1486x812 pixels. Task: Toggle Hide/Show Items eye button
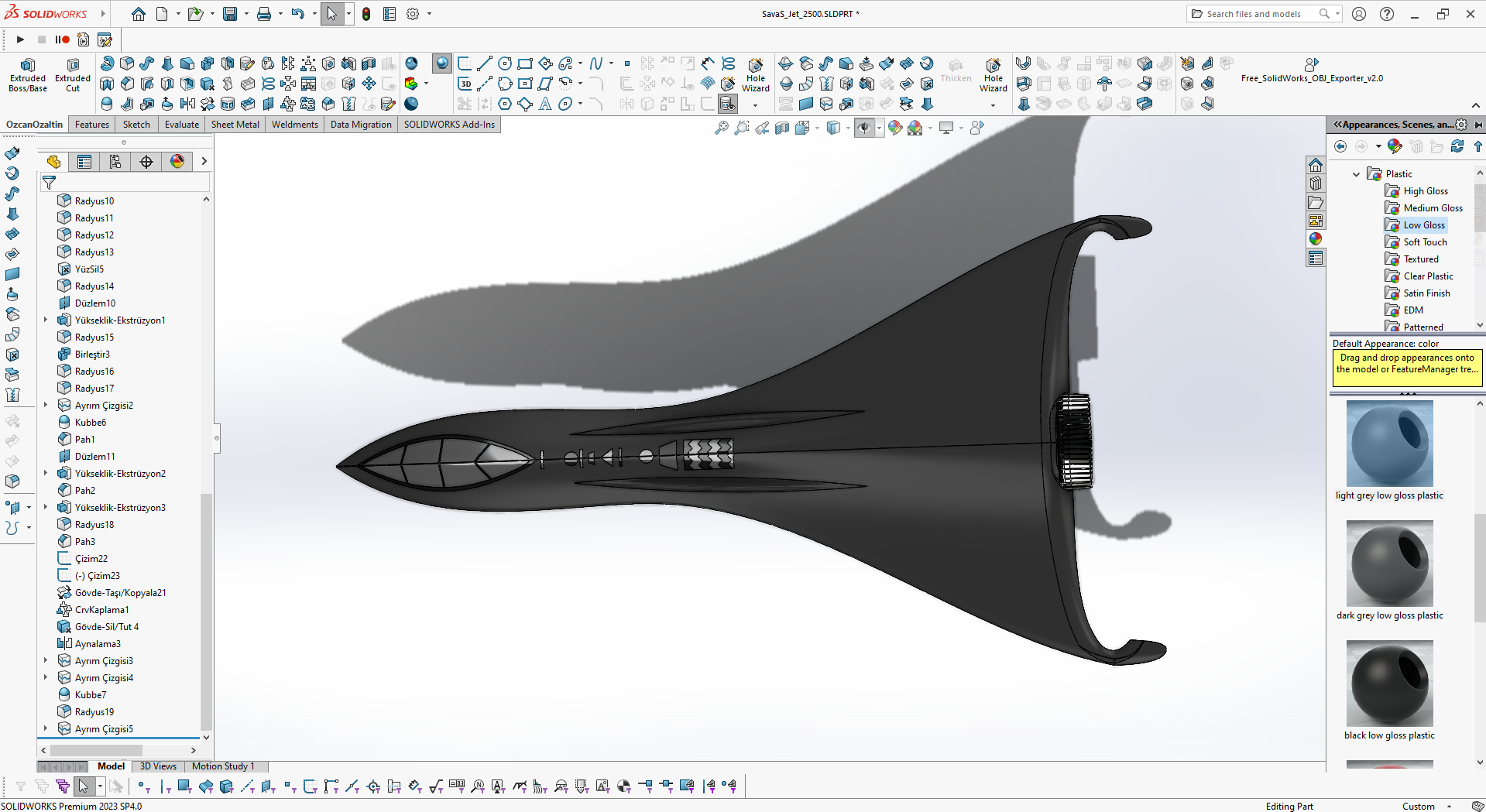[x=864, y=128]
